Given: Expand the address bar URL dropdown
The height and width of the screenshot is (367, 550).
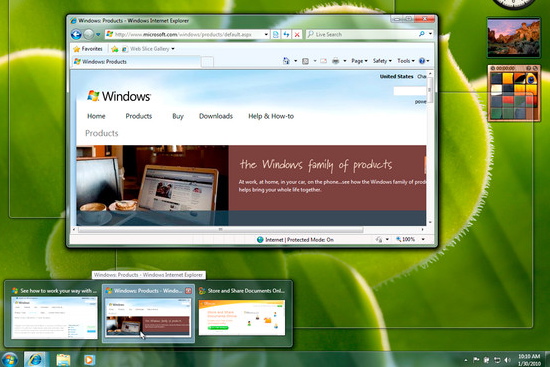Looking at the screenshot, I should point(266,34).
